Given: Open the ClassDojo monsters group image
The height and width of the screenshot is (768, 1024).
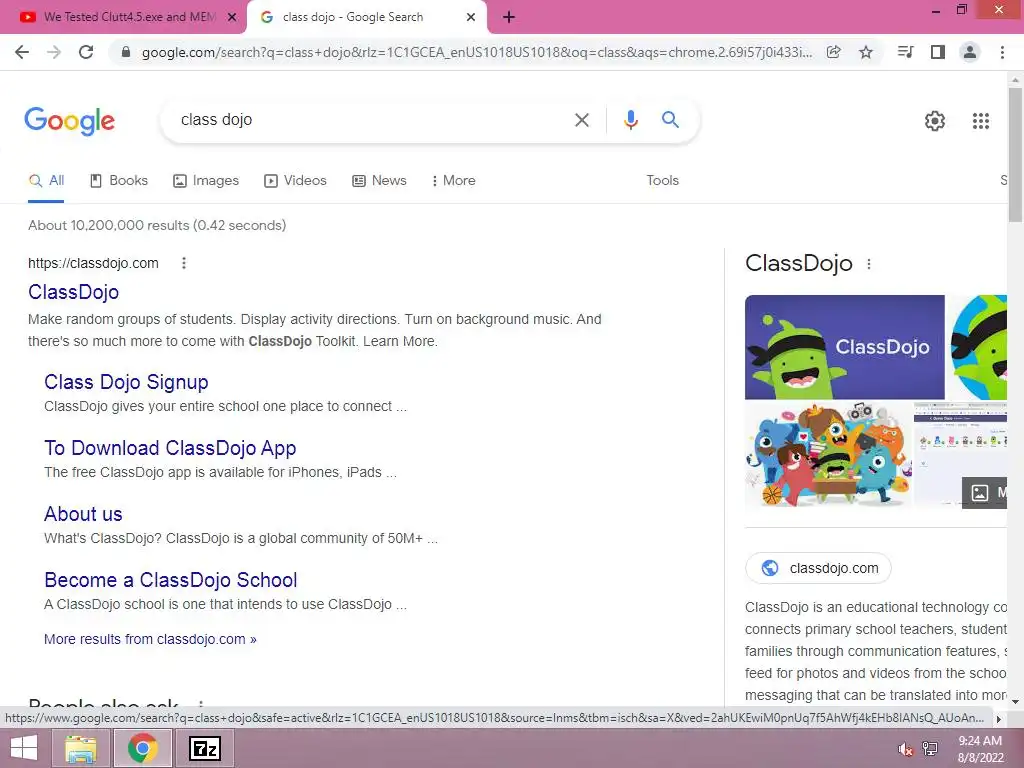Looking at the screenshot, I should point(828,455).
